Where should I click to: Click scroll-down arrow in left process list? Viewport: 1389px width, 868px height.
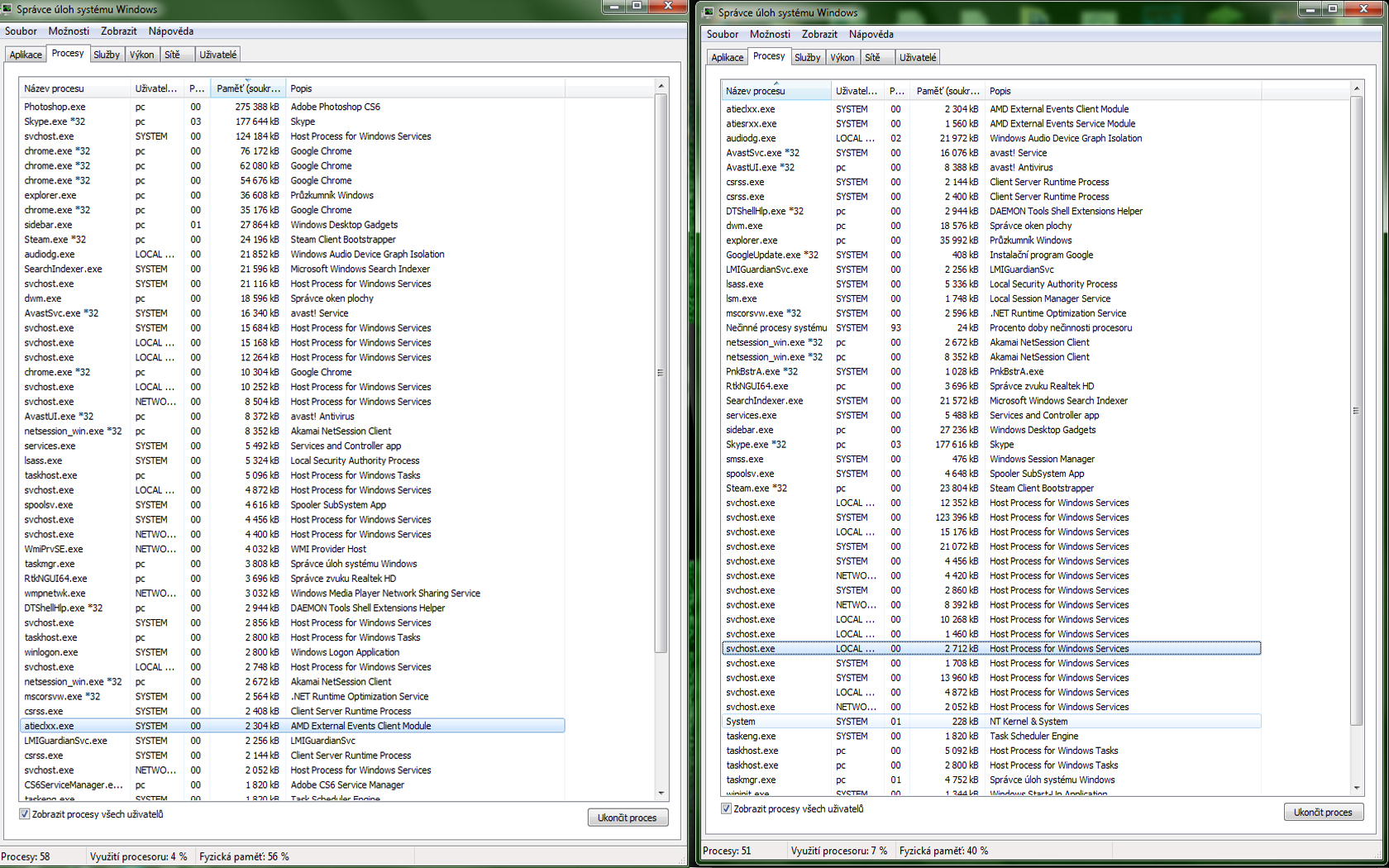pyautogui.click(x=661, y=794)
